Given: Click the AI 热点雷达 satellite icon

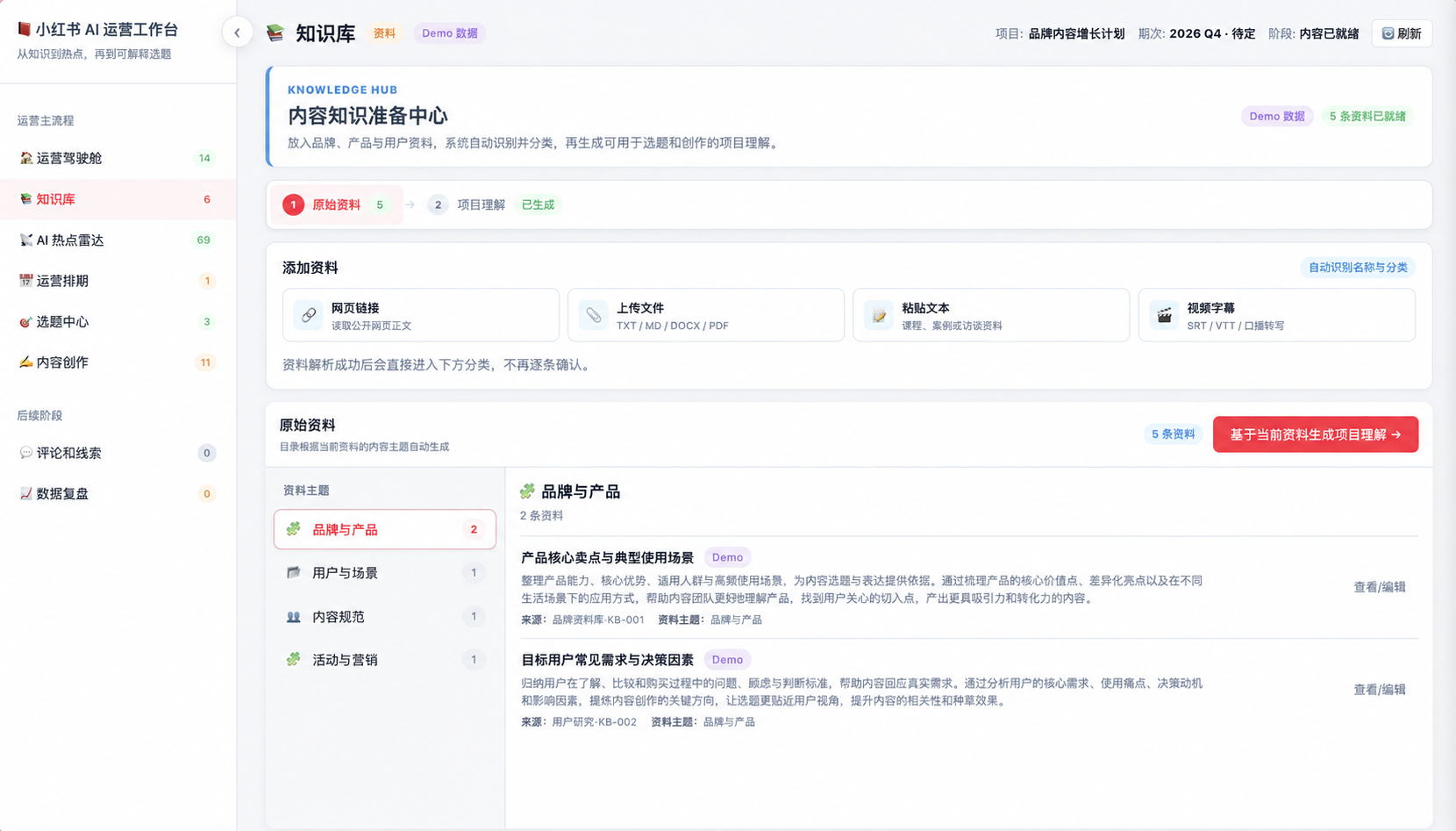Looking at the screenshot, I should click(x=25, y=240).
